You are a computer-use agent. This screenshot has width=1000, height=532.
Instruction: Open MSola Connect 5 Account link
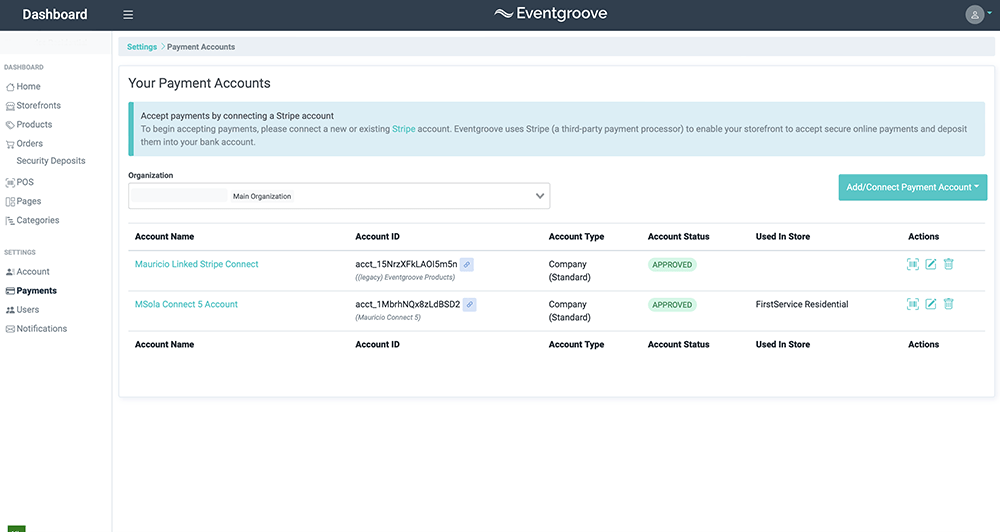coord(186,304)
